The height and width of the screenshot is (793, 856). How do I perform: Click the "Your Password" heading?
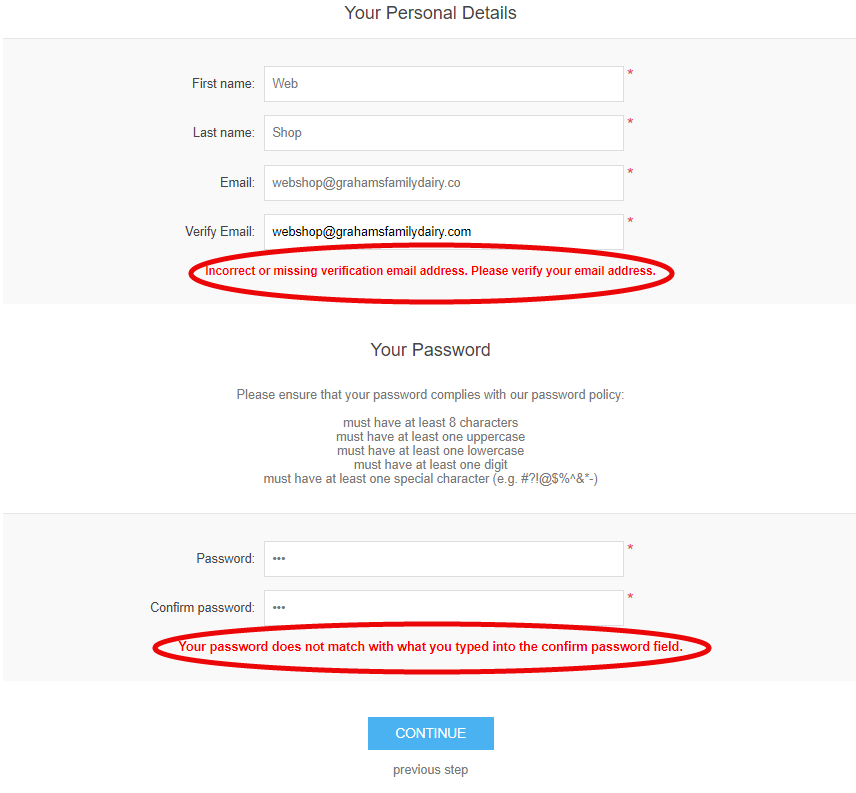430,350
